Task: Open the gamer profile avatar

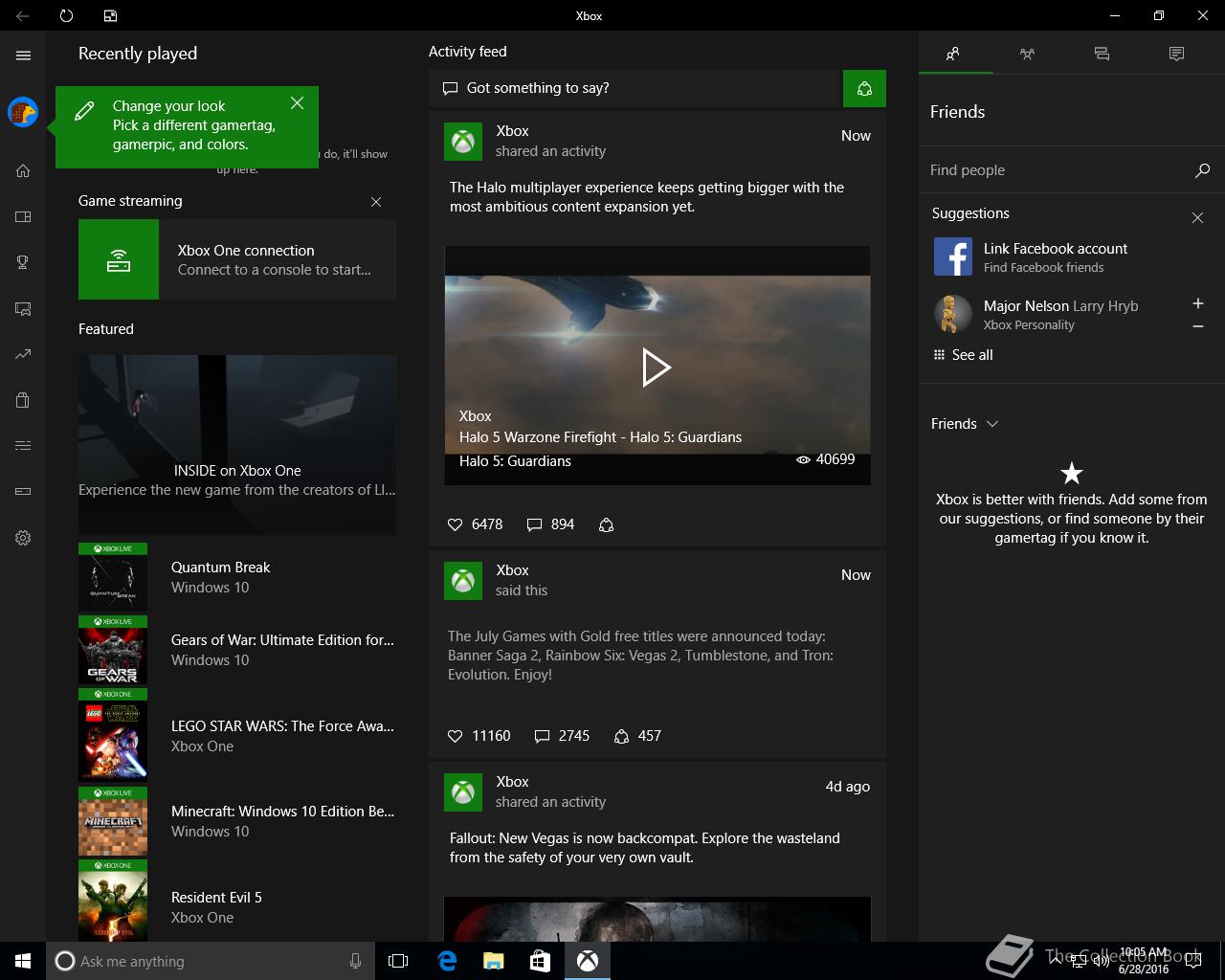Action: tap(23, 112)
